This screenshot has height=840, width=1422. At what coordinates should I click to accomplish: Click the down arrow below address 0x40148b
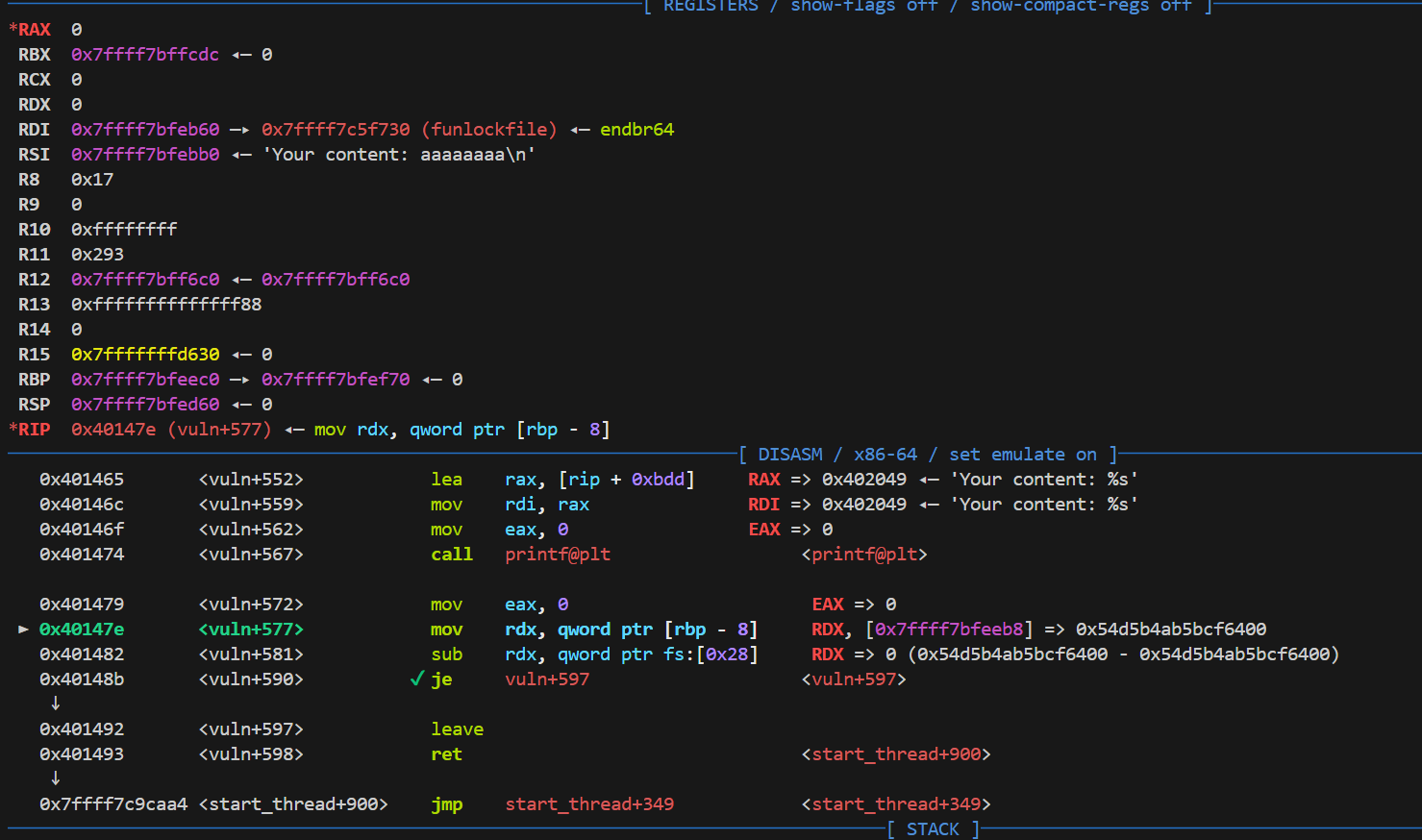(55, 704)
